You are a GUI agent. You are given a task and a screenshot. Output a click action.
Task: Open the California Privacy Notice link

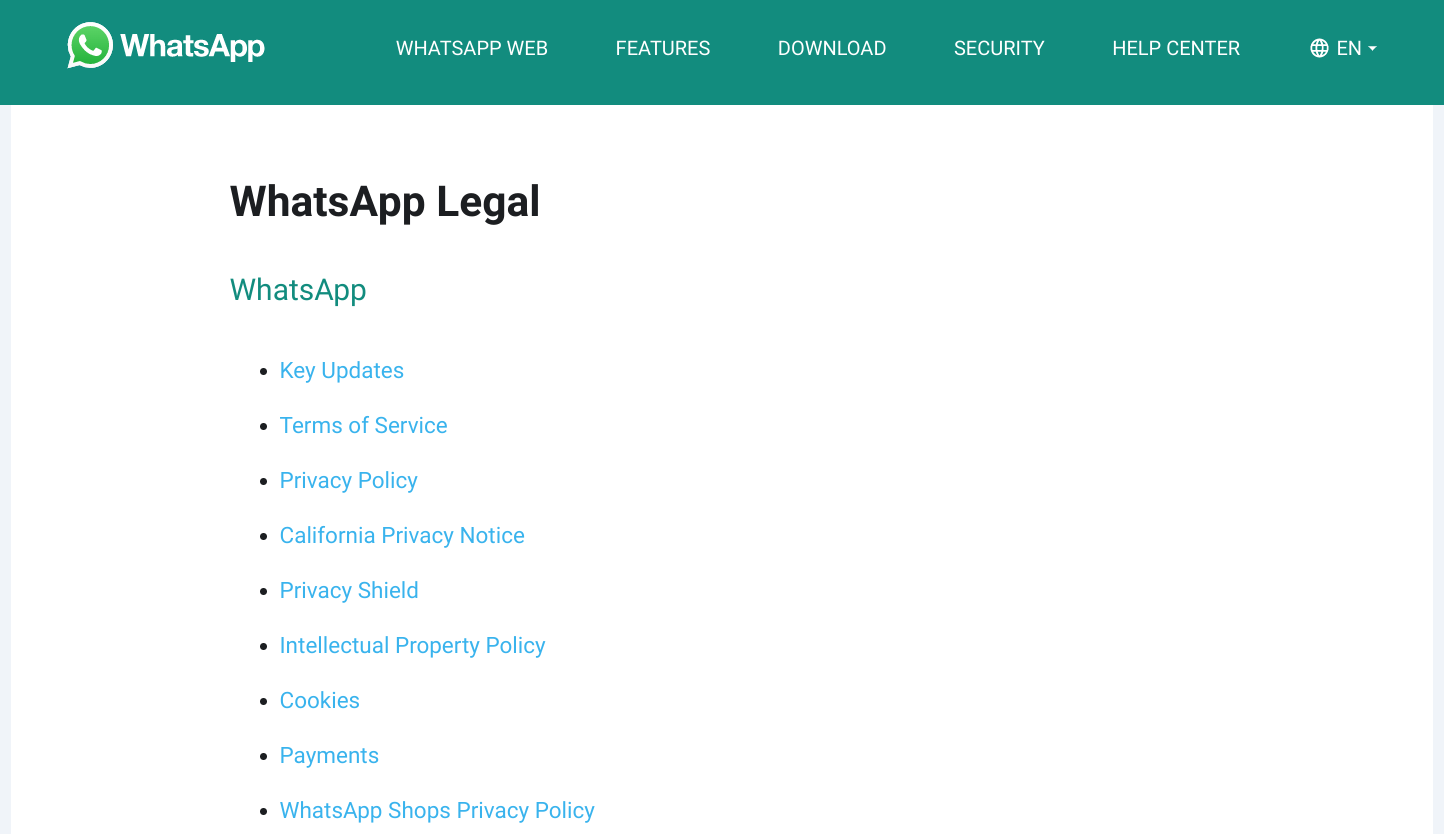(x=402, y=535)
